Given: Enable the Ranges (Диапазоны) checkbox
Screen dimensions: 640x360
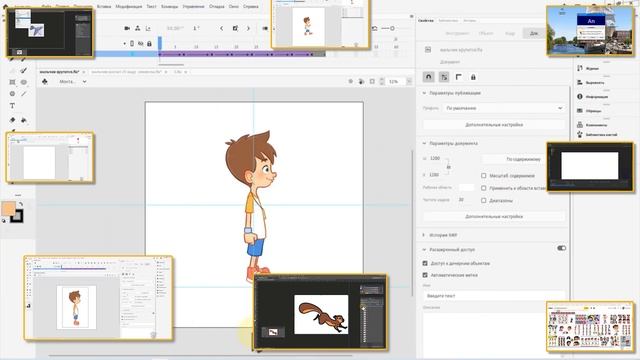Looking at the screenshot, I should (484, 200).
